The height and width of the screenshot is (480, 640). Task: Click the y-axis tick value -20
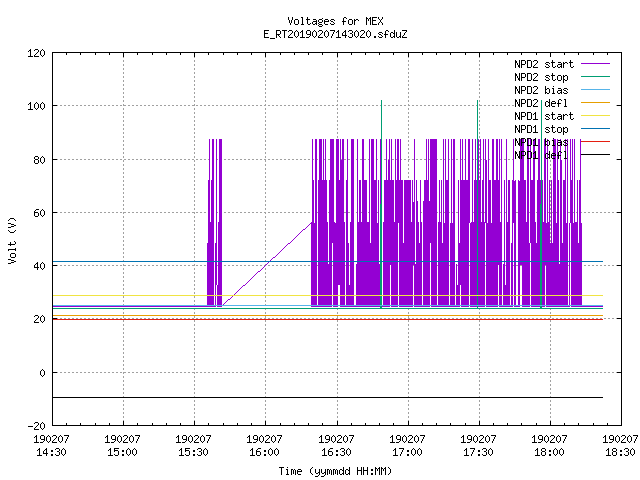[x=36, y=426]
